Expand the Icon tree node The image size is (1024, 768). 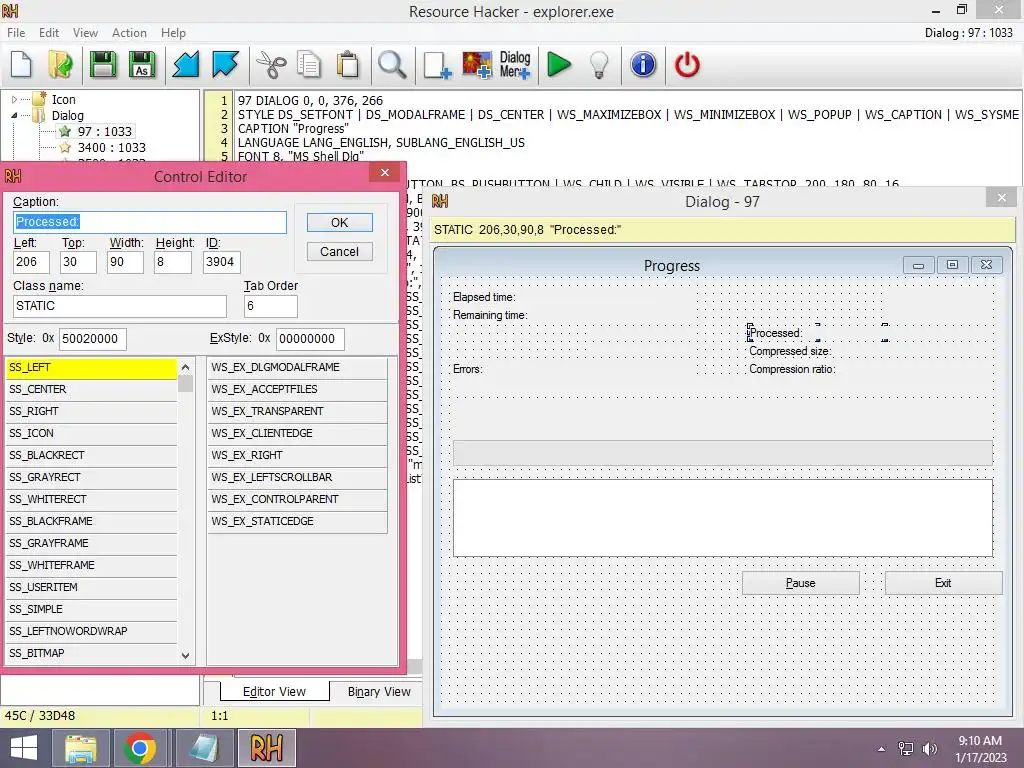point(14,100)
